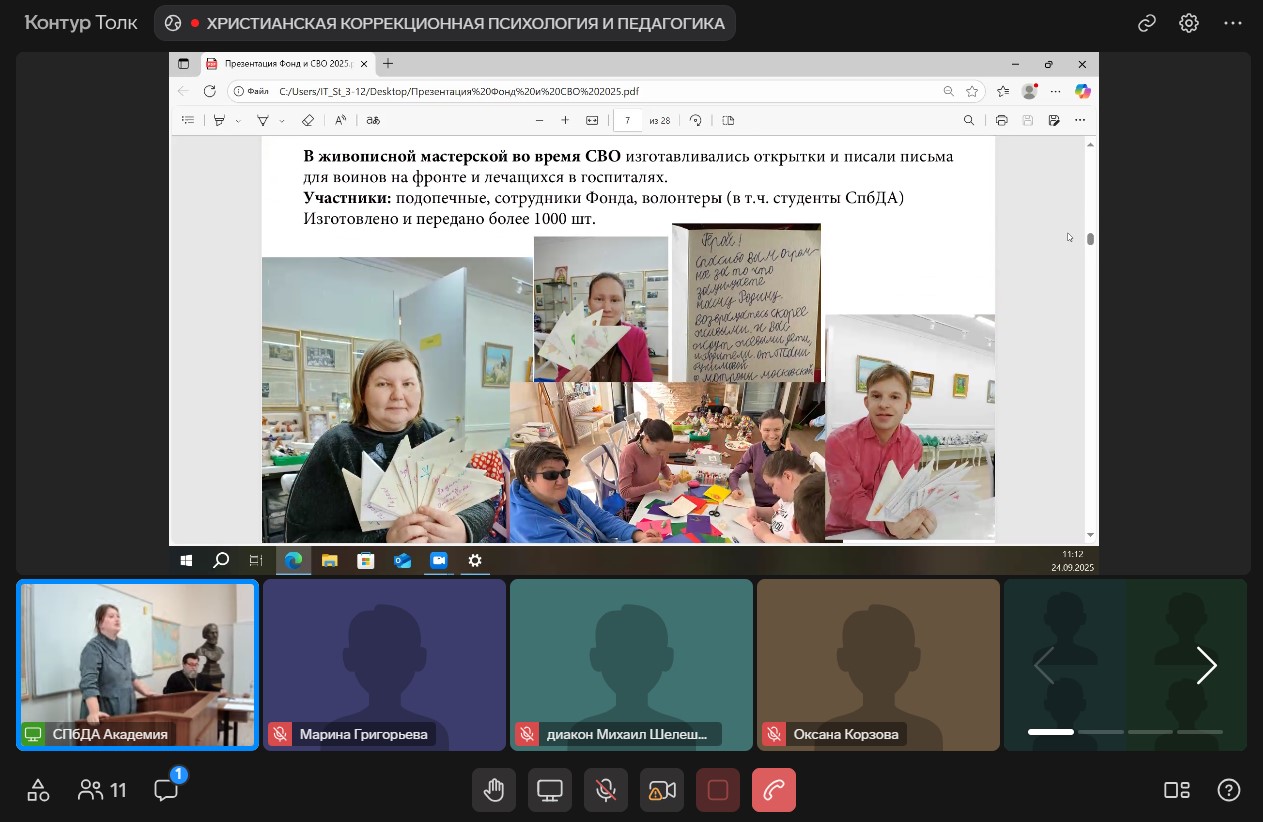Image resolution: width=1263 pixels, height=822 pixels.
Task: Raise your hand in the meeting
Action: tap(494, 790)
